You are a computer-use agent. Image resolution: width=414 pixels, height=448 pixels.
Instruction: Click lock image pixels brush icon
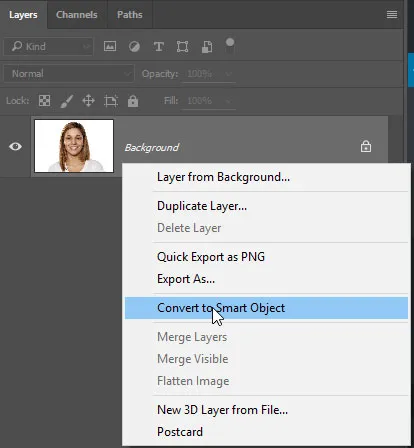click(67, 101)
